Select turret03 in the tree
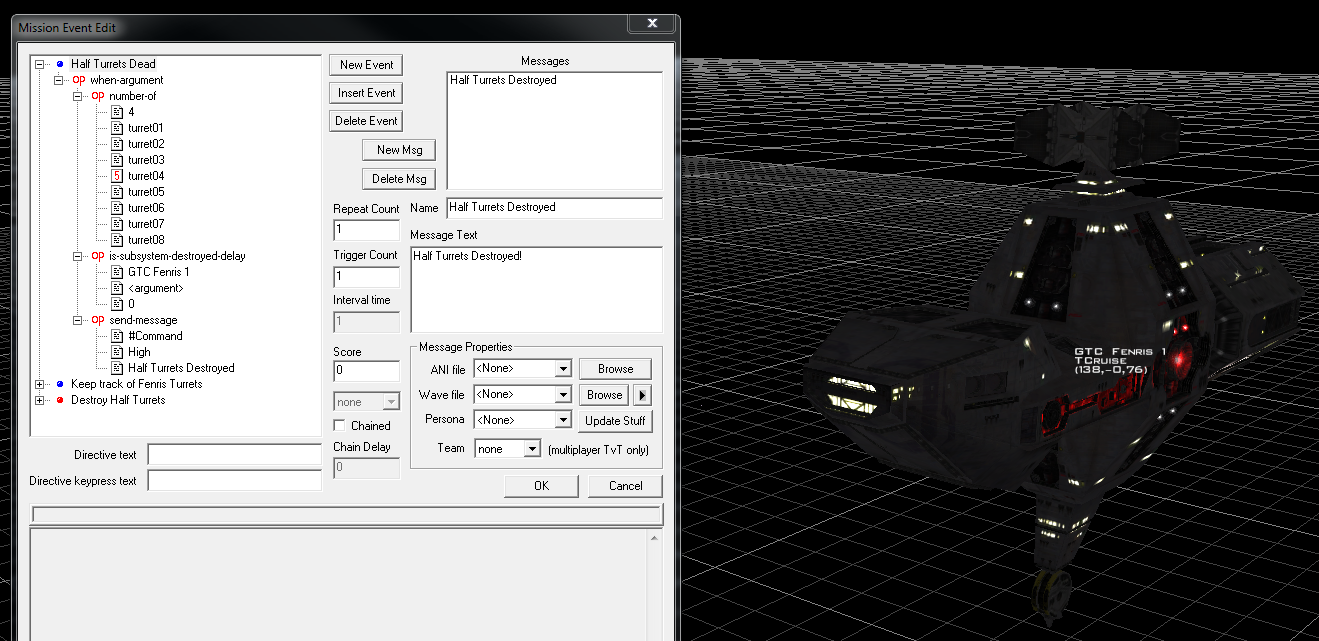 [x=146, y=160]
